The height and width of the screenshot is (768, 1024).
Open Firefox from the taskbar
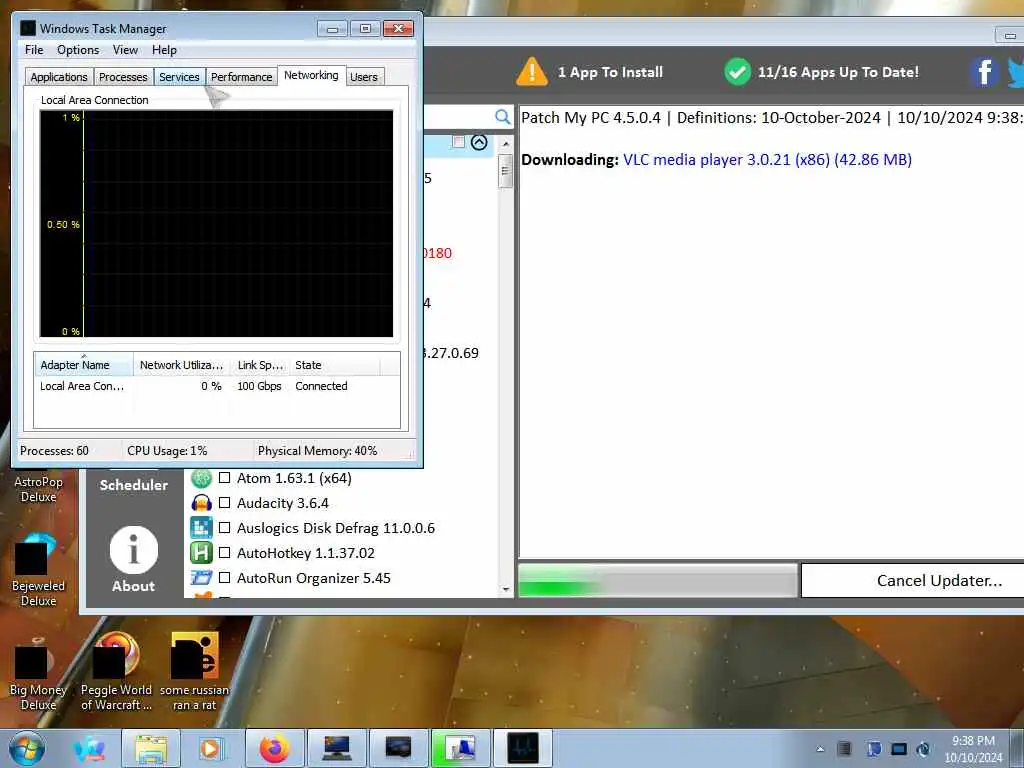point(274,748)
